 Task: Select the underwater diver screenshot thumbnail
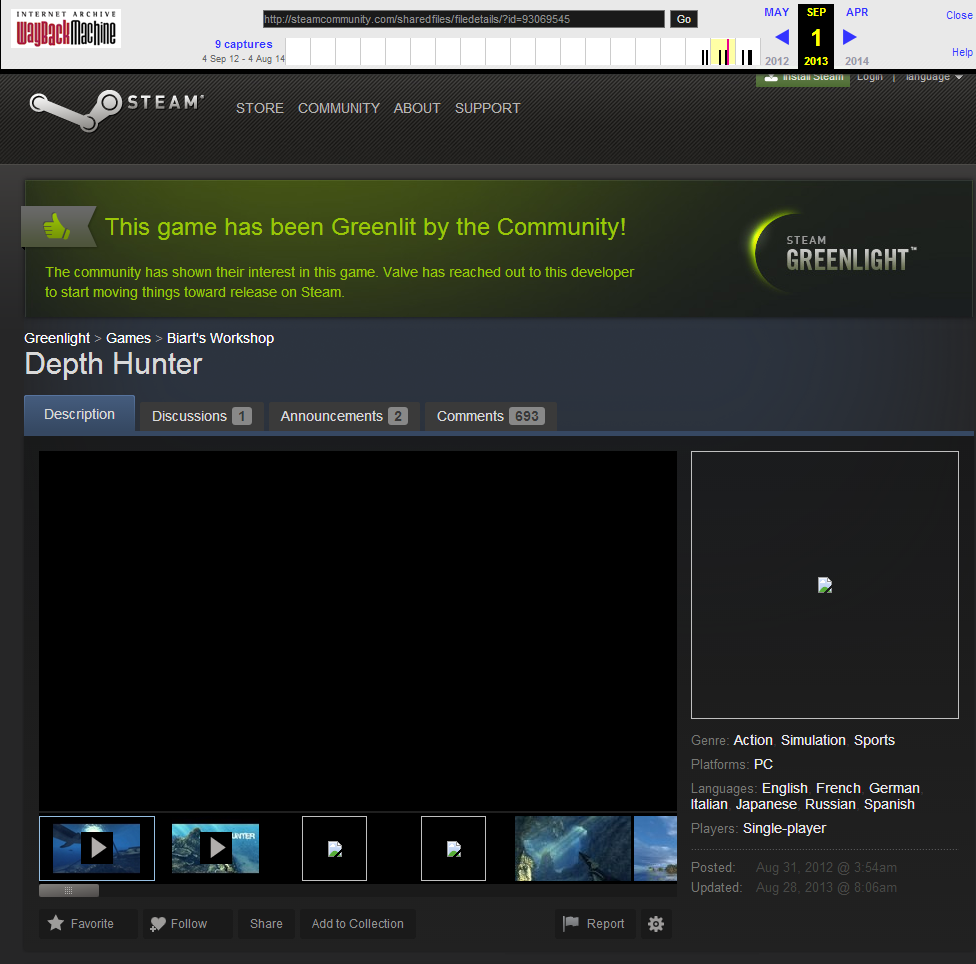[x=573, y=848]
